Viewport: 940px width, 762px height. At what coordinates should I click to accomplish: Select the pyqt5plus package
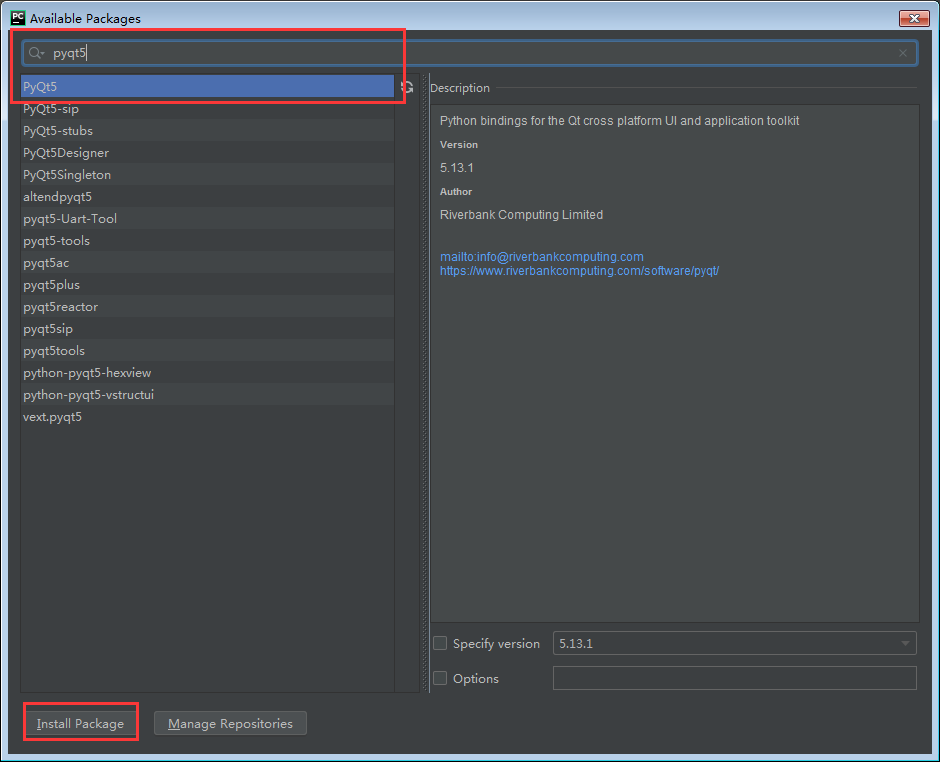click(x=207, y=285)
